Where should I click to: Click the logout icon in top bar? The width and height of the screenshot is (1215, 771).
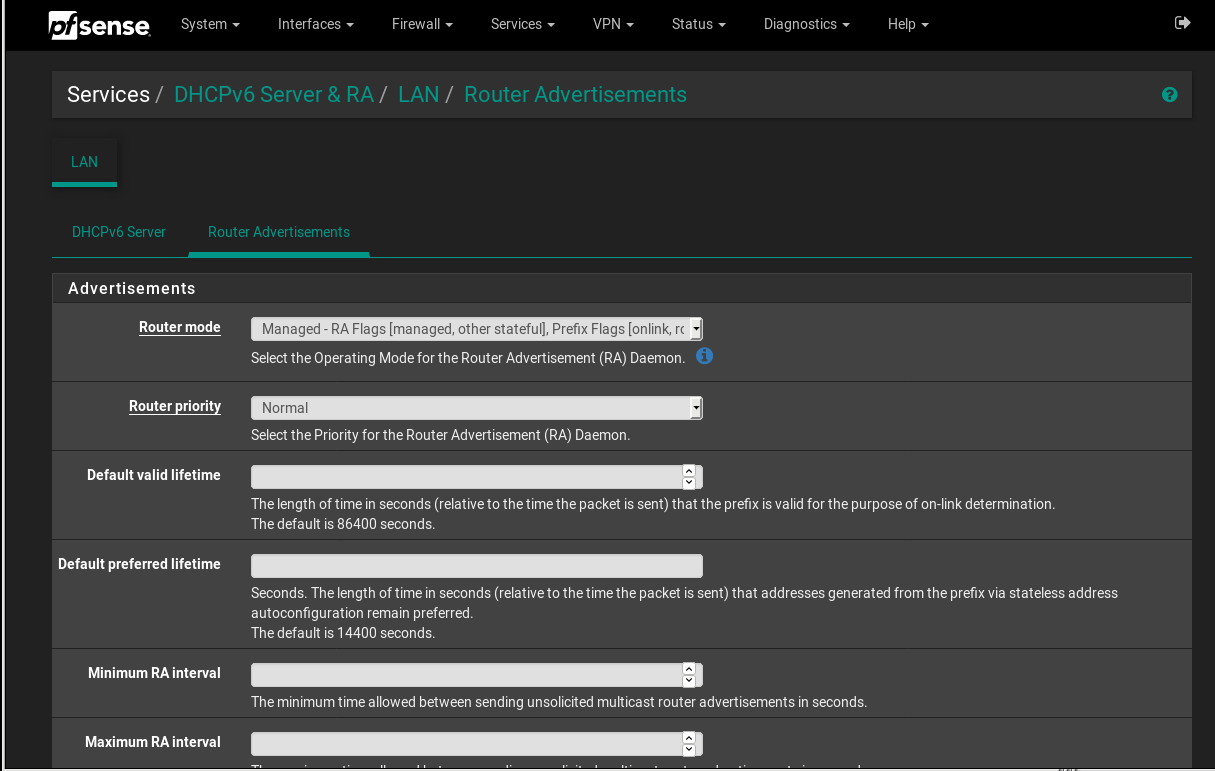(1182, 23)
